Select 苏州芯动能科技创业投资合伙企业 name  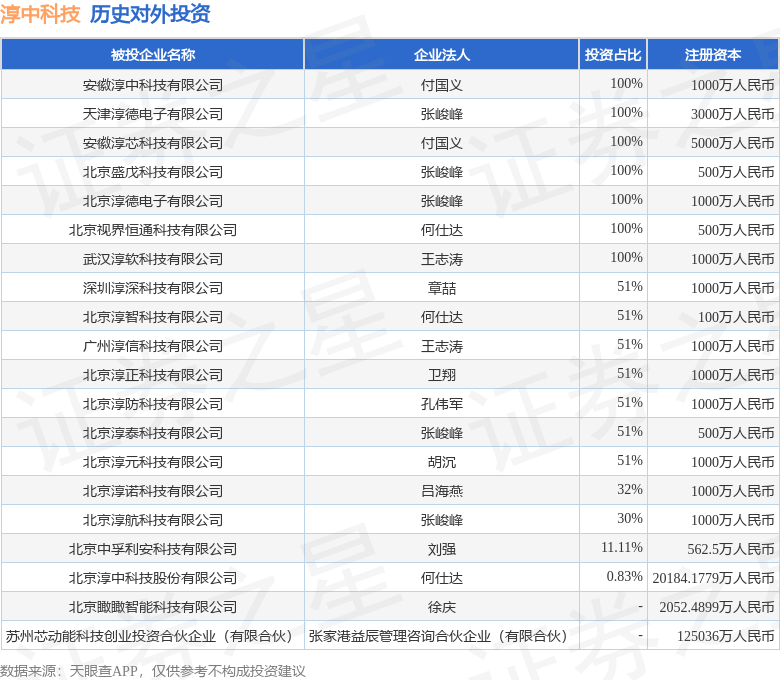[151, 636]
